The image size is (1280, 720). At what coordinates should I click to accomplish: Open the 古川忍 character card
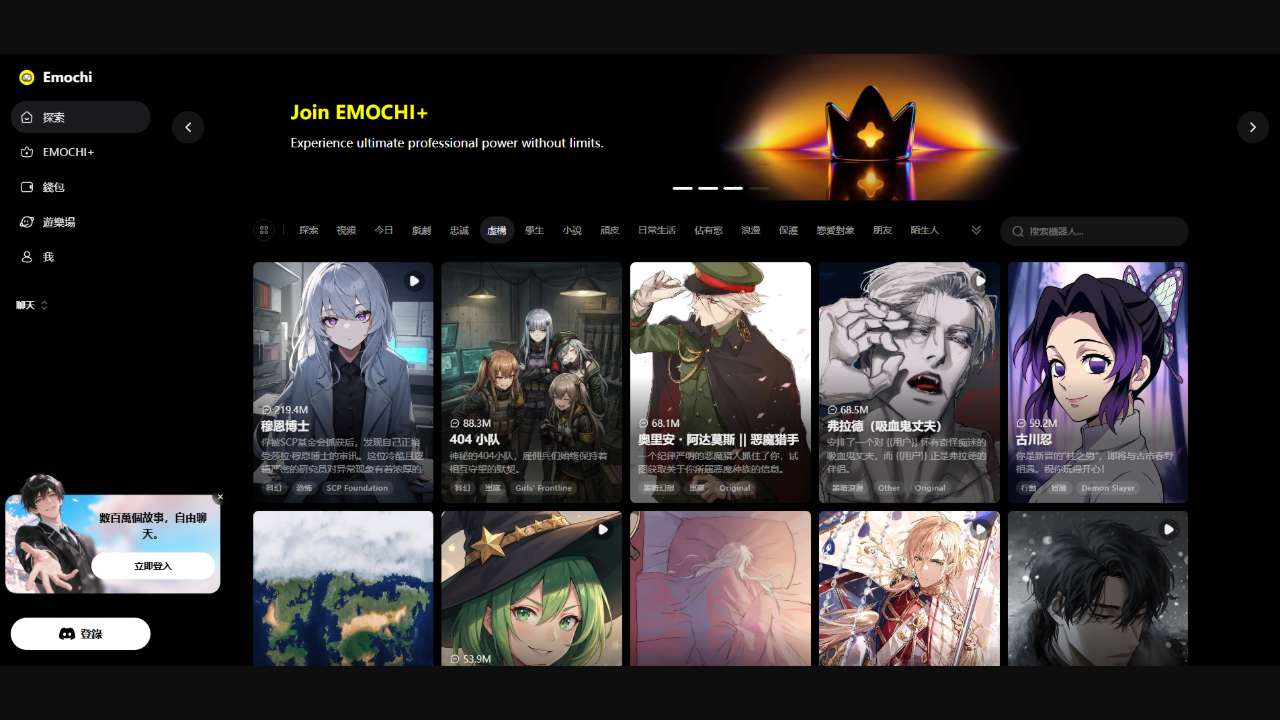pos(1097,382)
